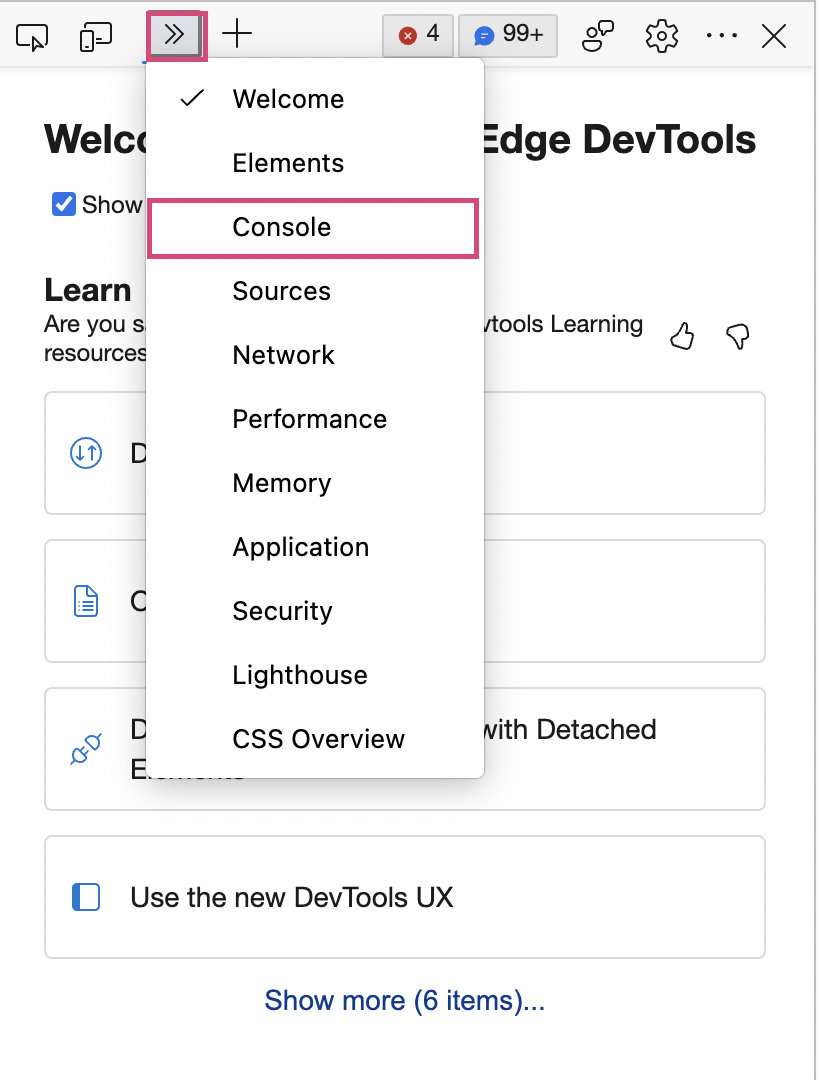Select Welcome in the tools menu
The height and width of the screenshot is (1080, 818).
(315, 99)
